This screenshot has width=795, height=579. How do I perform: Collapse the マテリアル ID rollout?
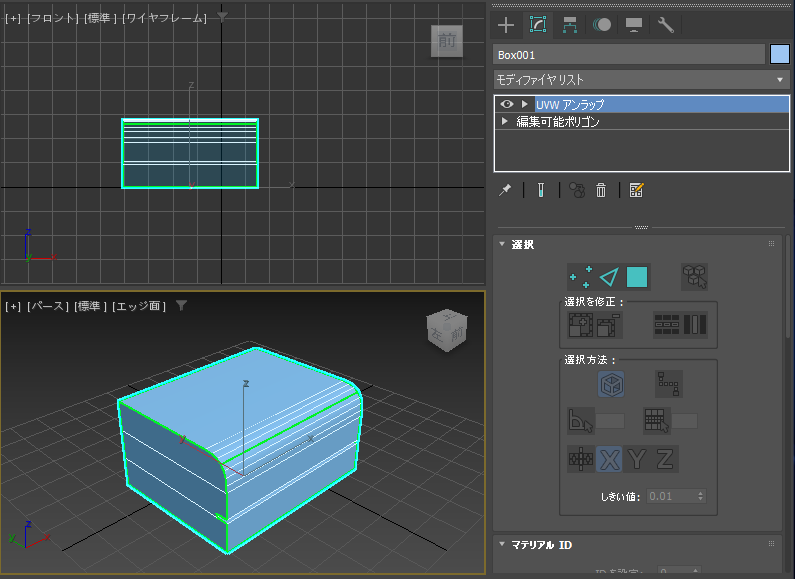[502, 544]
